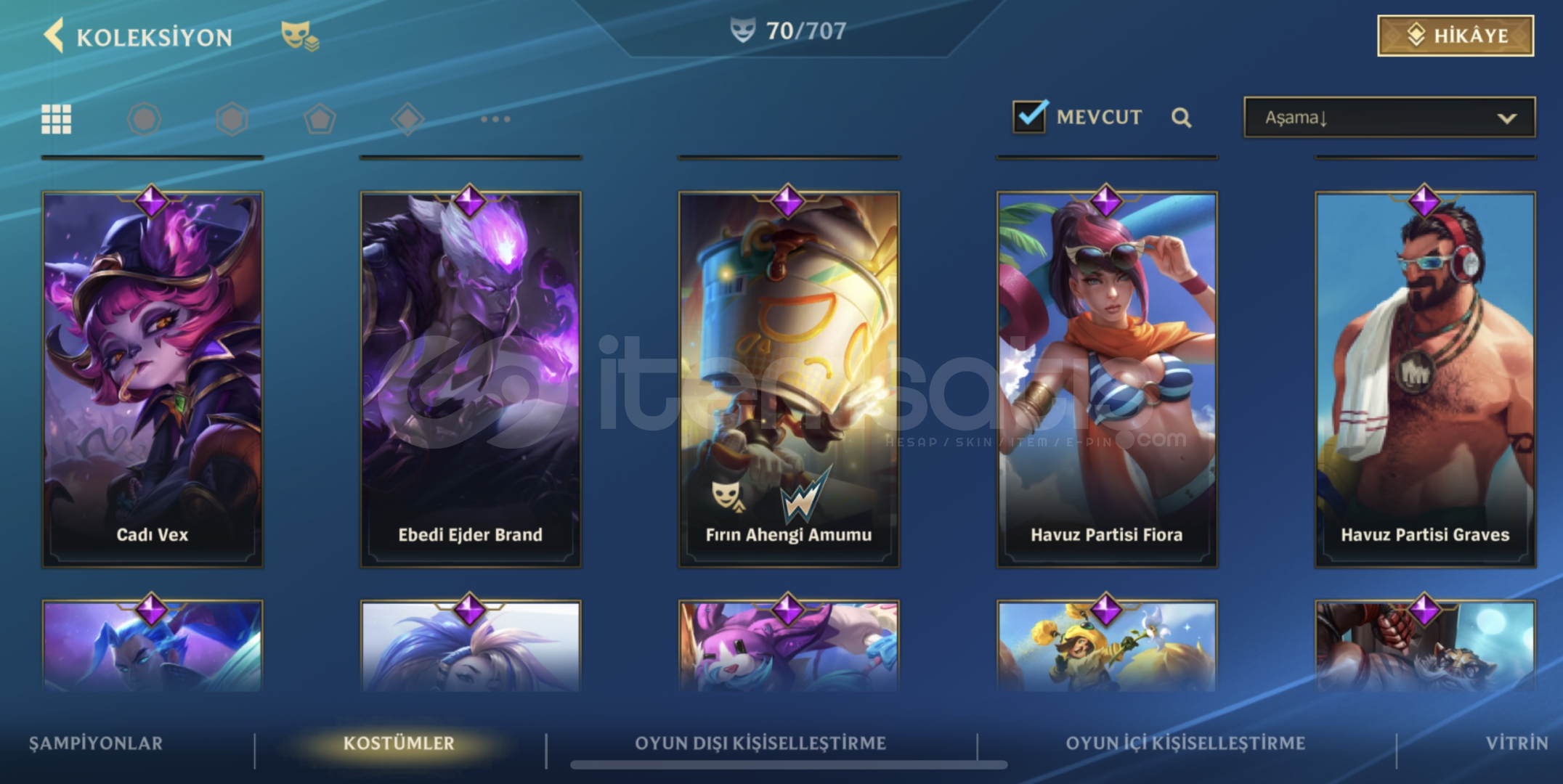The width and height of the screenshot is (1563, 784).
Task: Click the dropdown chevron arrow beside Aşama
Action: [1506, 118]
